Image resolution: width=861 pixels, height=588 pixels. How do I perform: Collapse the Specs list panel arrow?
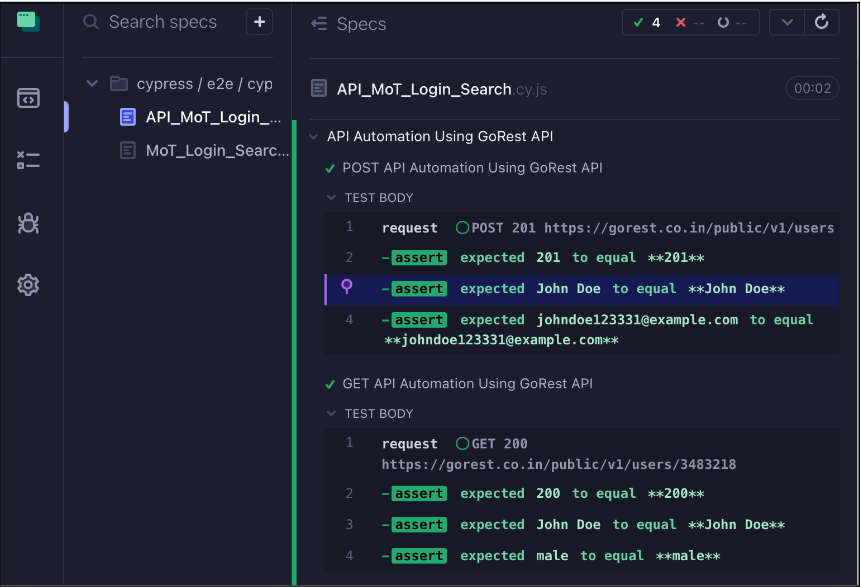click(x=319, y=23)
